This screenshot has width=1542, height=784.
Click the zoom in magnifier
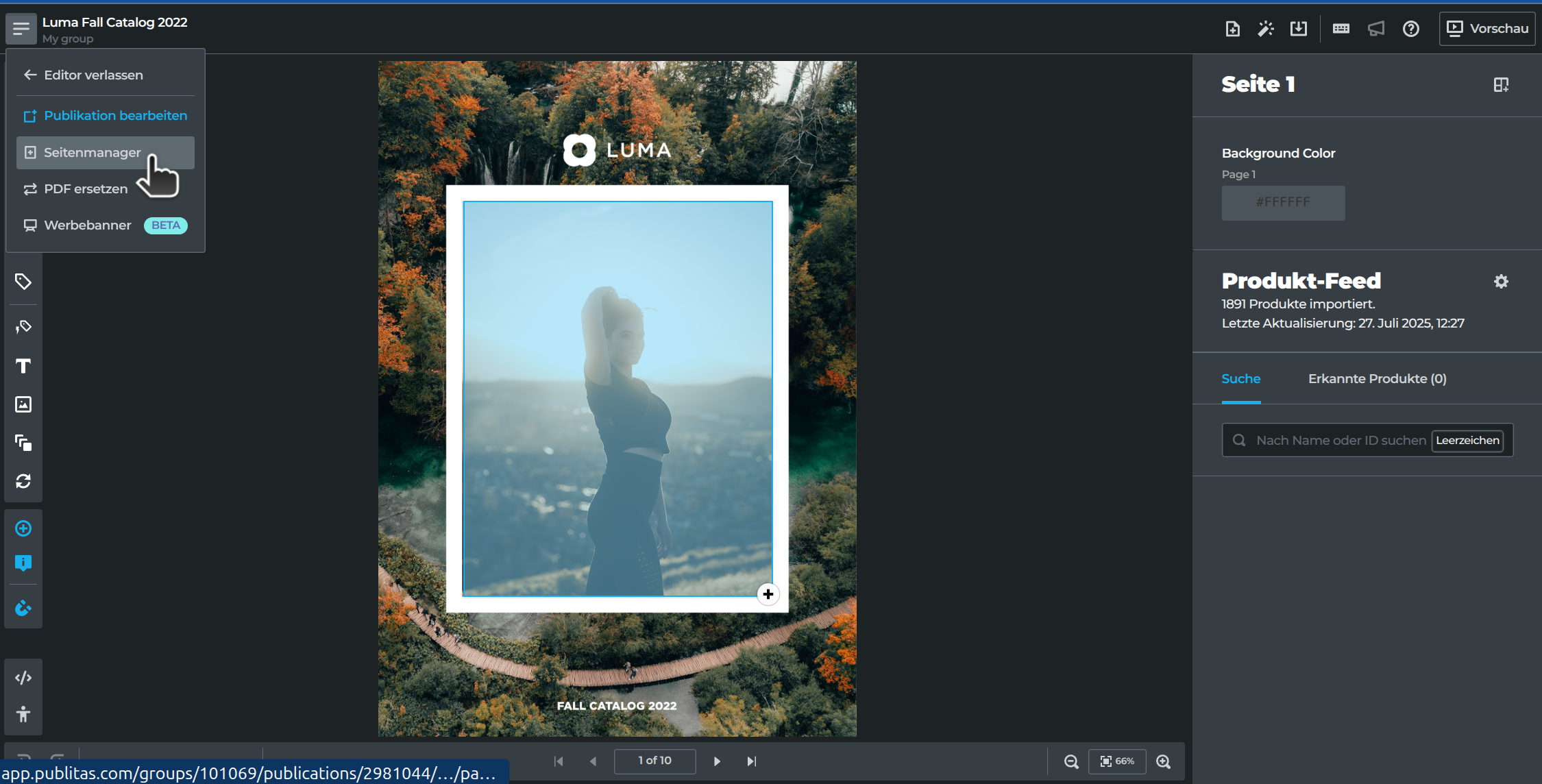[1163, 761]
